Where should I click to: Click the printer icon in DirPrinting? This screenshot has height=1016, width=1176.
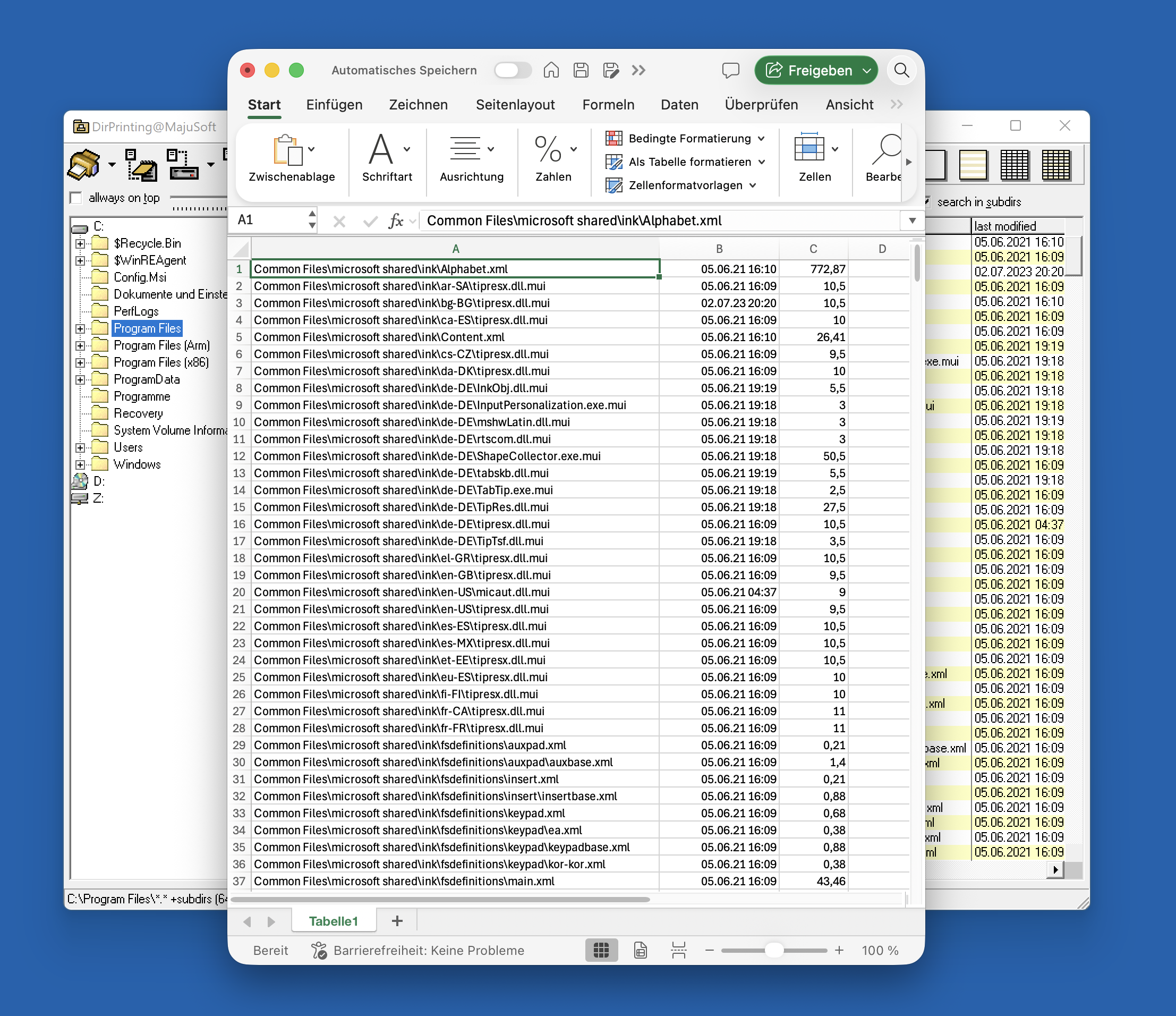[x=84, y=165]
